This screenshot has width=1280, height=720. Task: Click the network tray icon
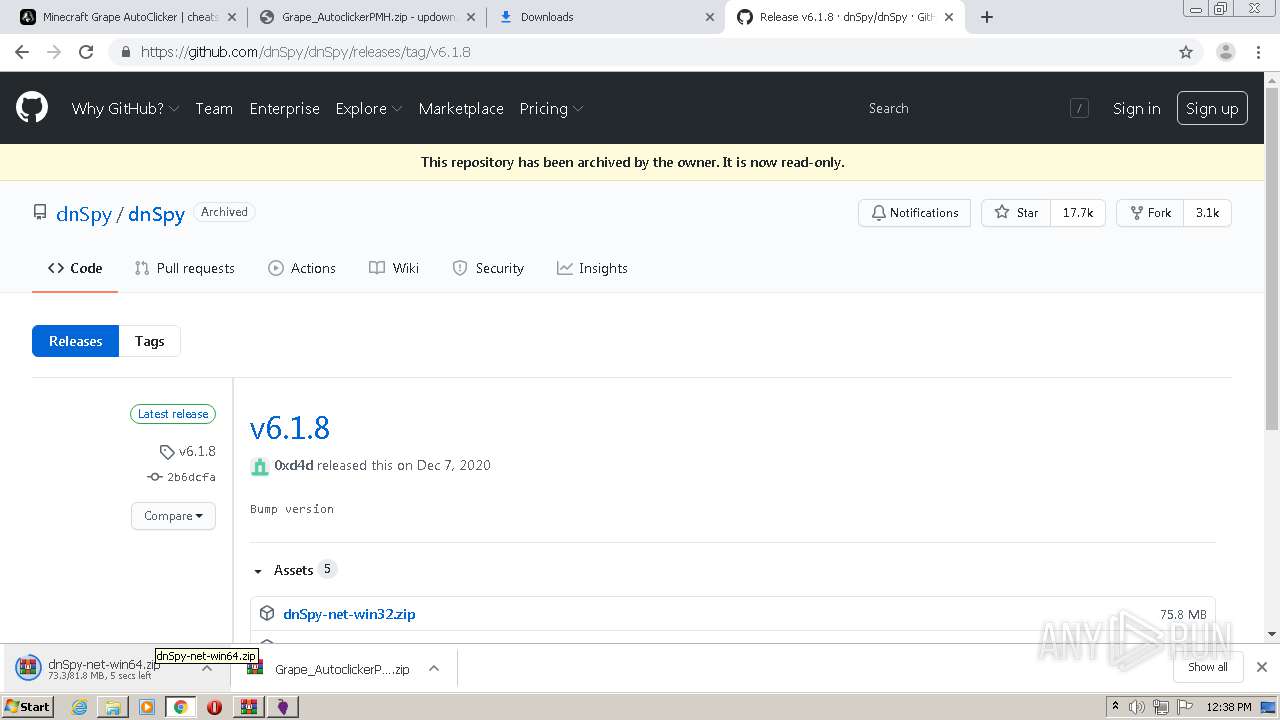pyautogui.click(x=1161, y=707)
